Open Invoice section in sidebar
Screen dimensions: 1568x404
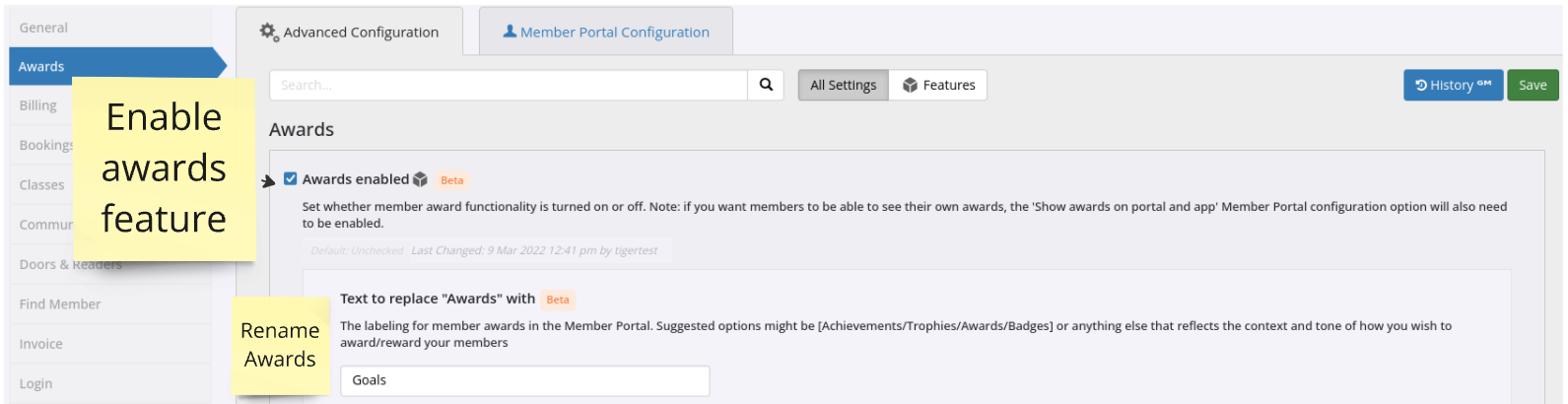point(41,344)
